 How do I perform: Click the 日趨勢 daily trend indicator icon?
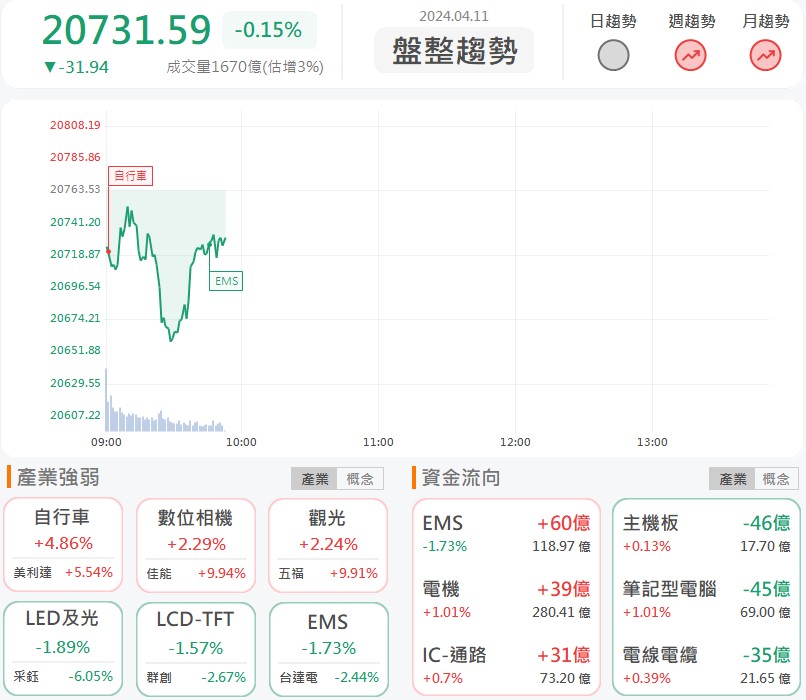coord(613,55)
